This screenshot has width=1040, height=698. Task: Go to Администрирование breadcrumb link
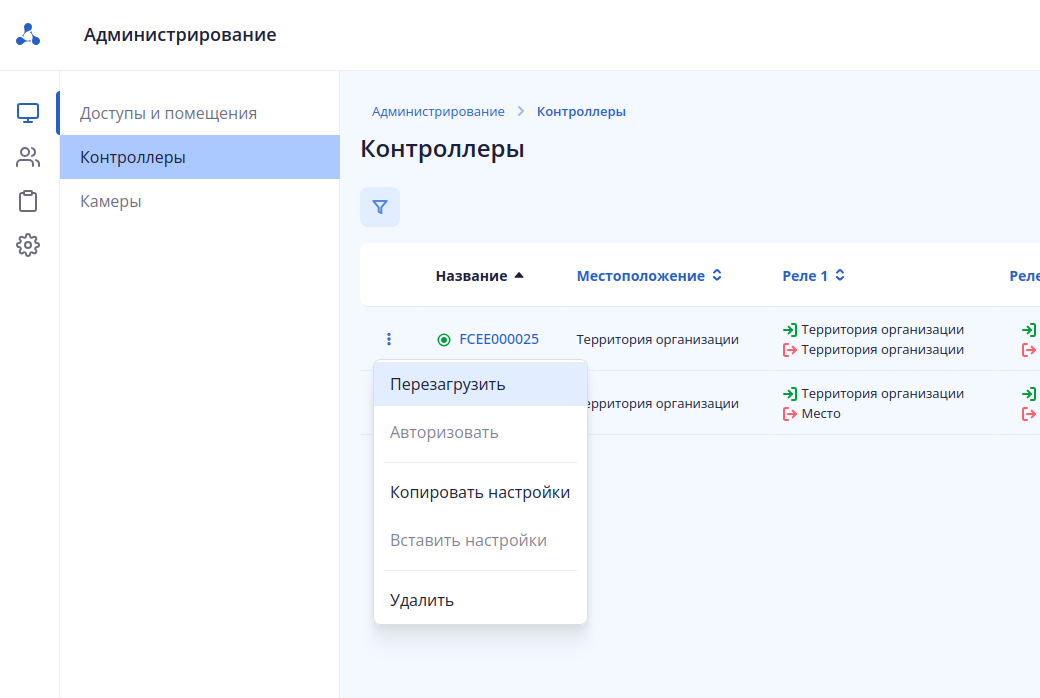point(438,112)
